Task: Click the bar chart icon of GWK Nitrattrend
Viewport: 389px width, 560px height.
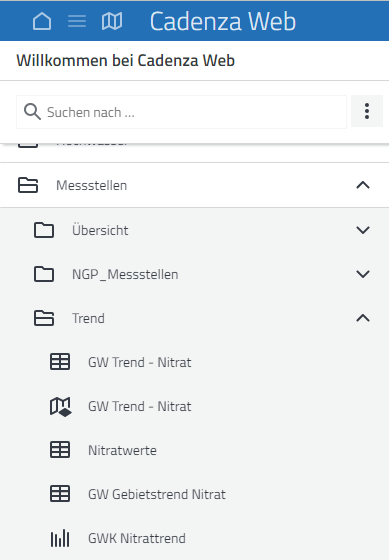Action: 60,538
